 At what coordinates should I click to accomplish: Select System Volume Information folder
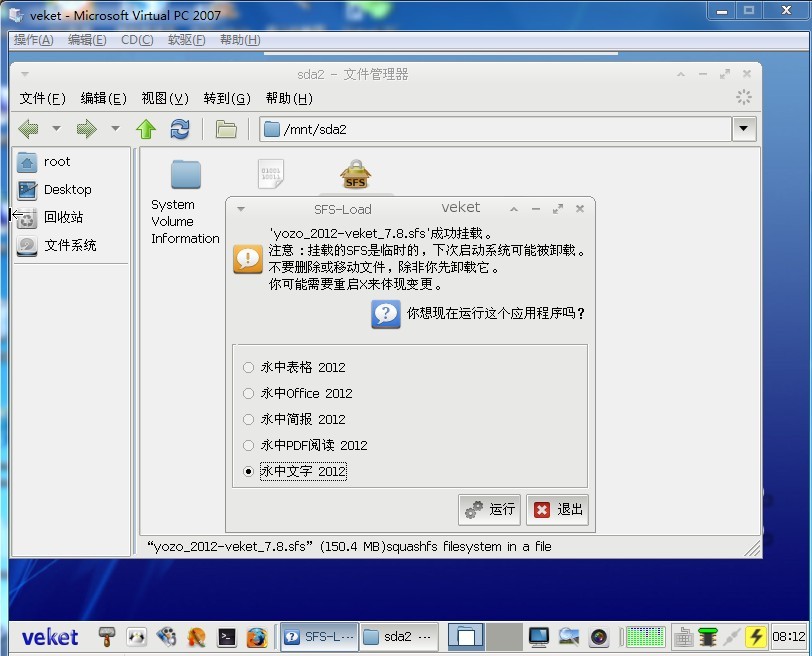click(185, 202)
